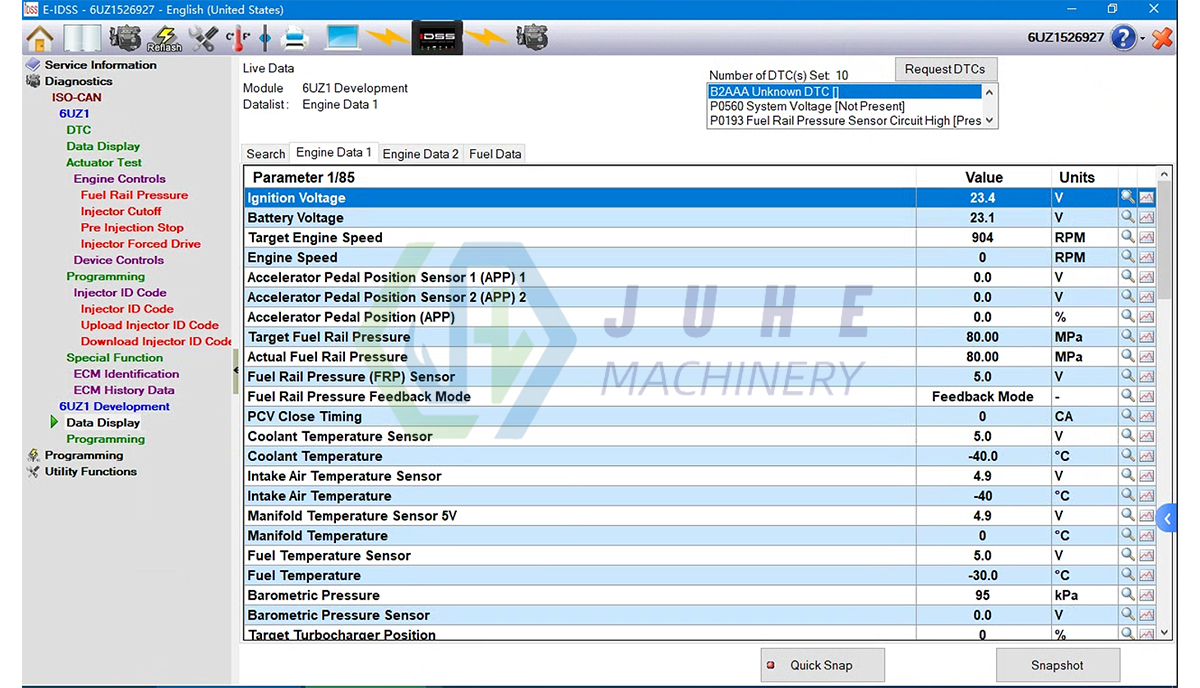Screen dimensions: 1200x688
Task: Open the DTC list dropdown arrow
Action: click(989, 120)
